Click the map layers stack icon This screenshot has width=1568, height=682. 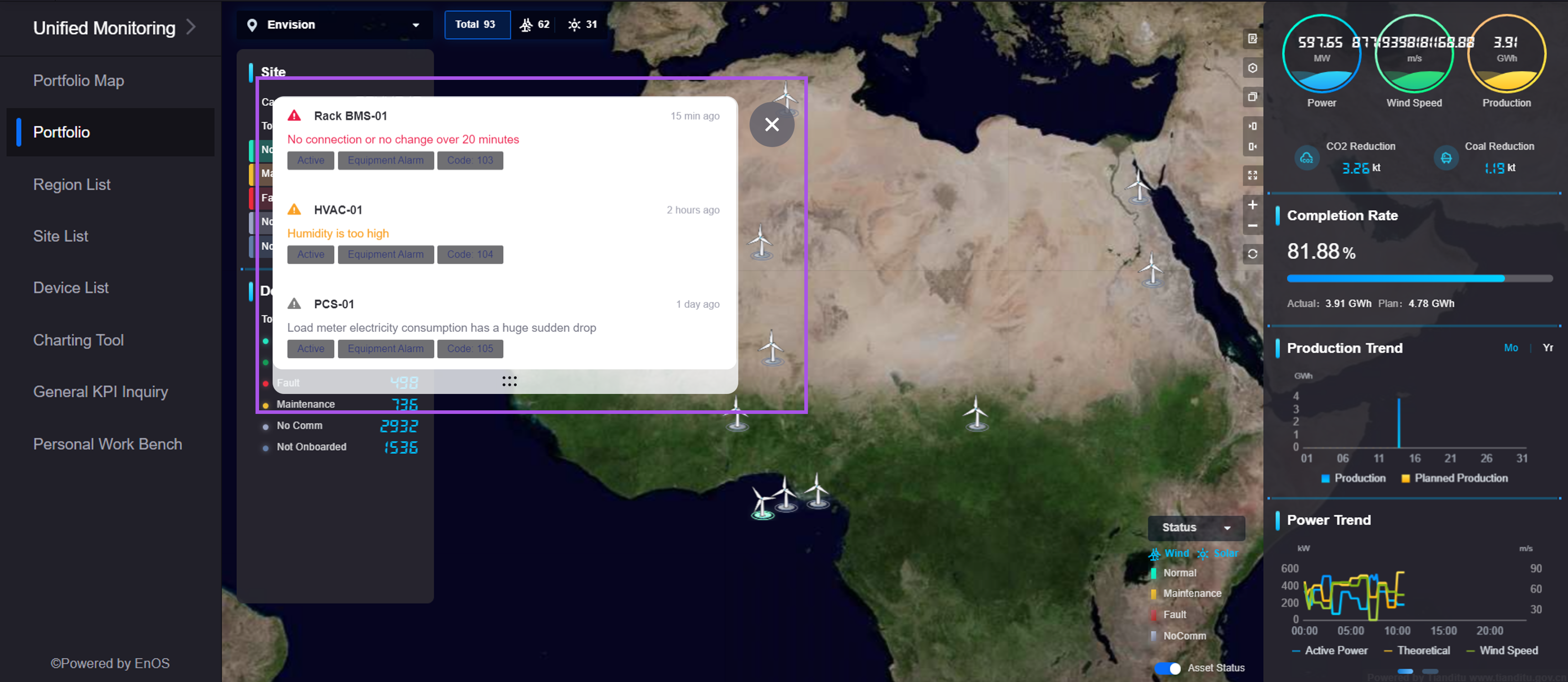[x=1252, y=97]
